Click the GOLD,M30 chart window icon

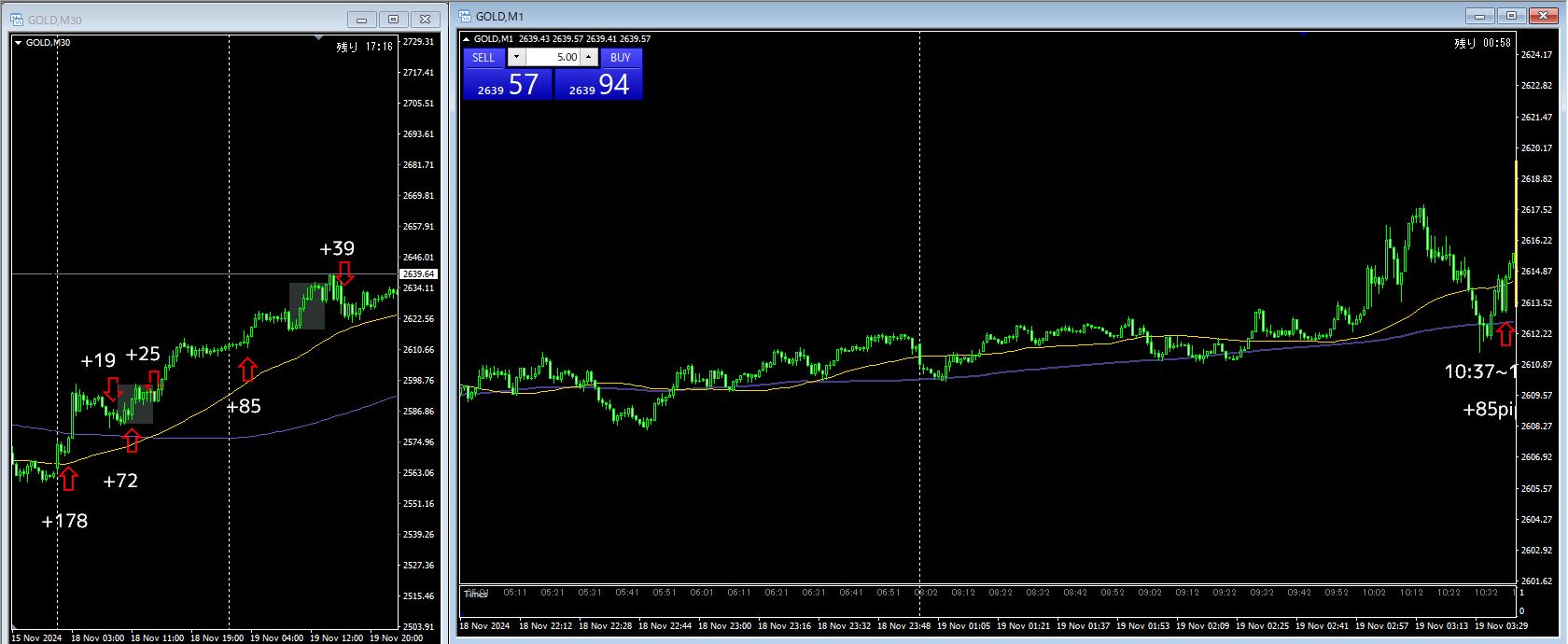coord(17,20)
